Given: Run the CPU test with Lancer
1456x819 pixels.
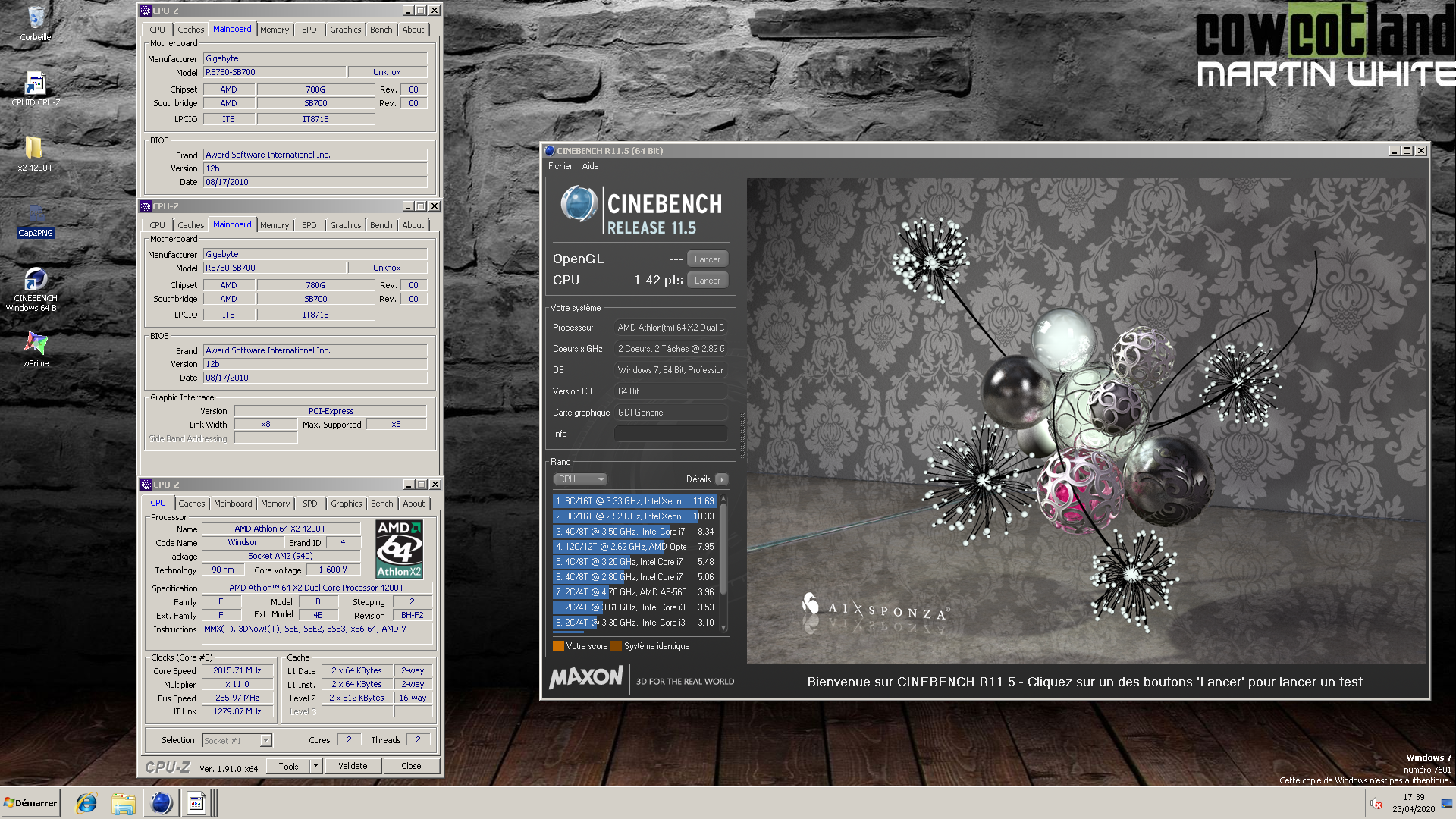Looking at the screenshot, I should pos(708,281).
